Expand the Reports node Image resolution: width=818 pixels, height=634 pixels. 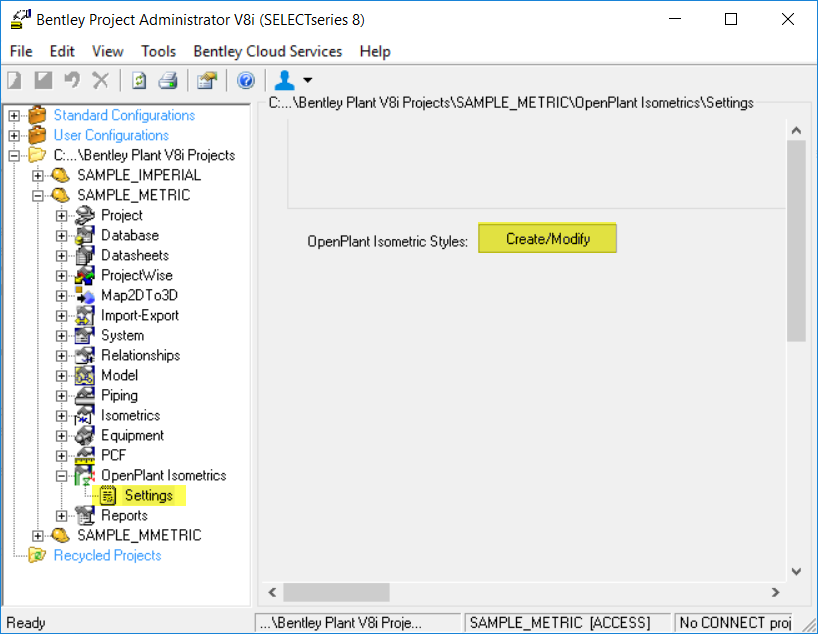click(x=62, y=516)
